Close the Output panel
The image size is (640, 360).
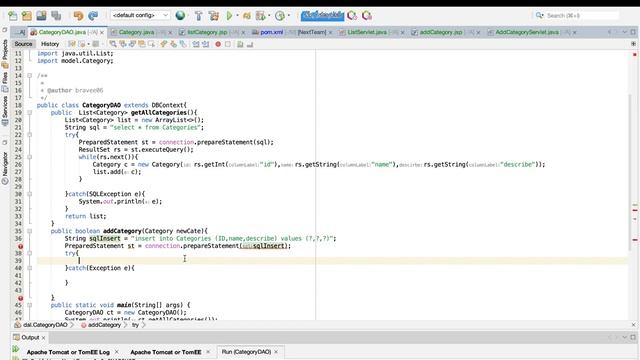pyautogui.click(x=43, y=338)
